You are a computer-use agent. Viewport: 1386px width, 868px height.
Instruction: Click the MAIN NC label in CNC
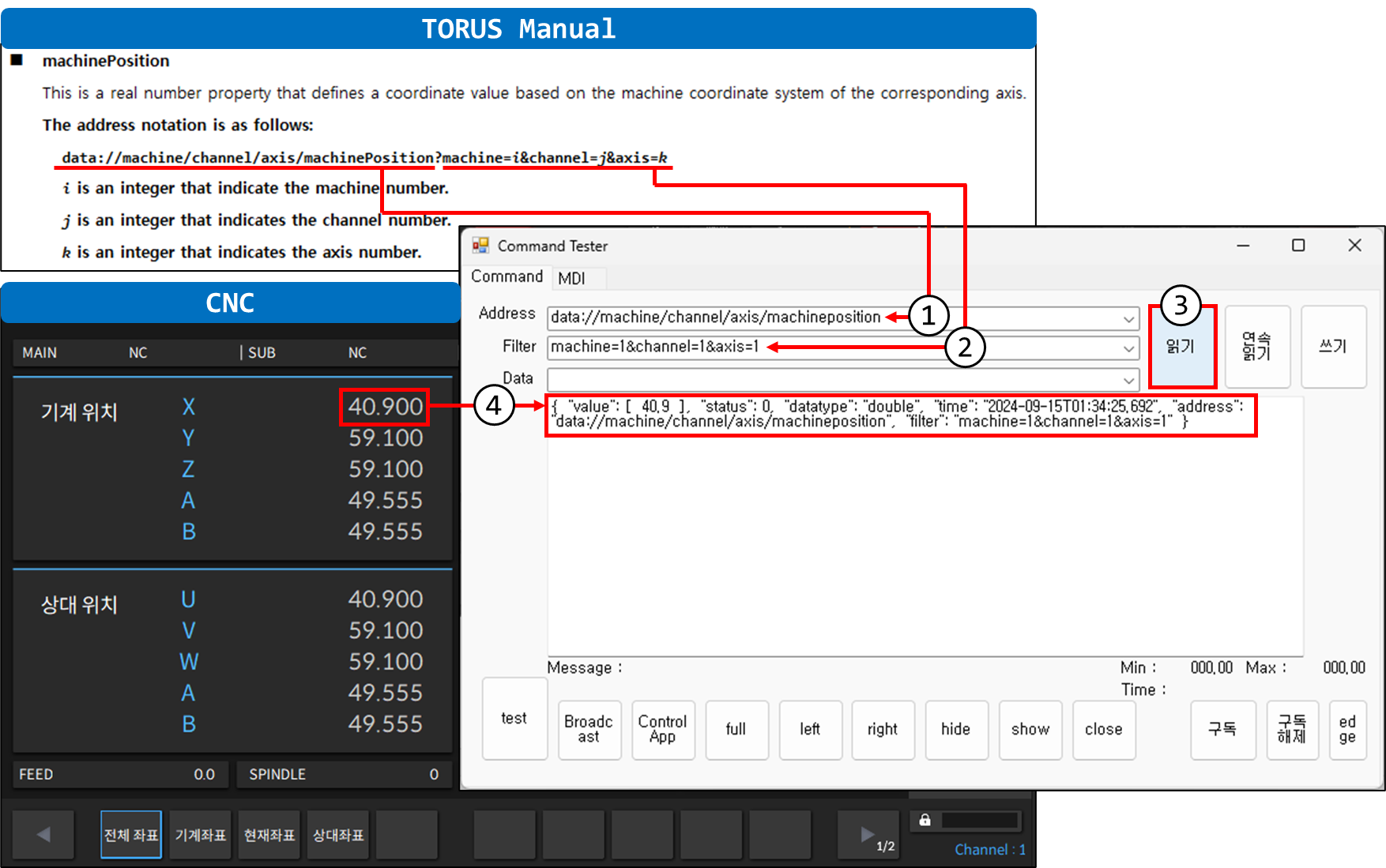(85, 353)
